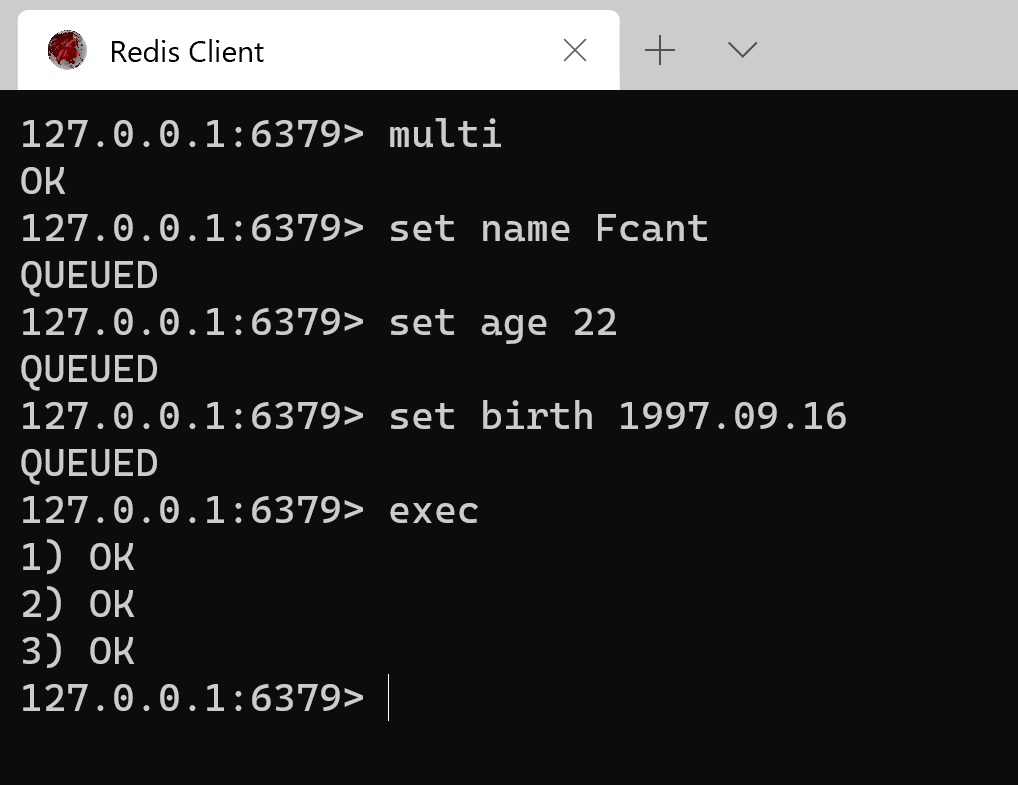The image size is (1018, 785).
Task: Click the date value 1997.09.16
Action: tap(732, 416)
